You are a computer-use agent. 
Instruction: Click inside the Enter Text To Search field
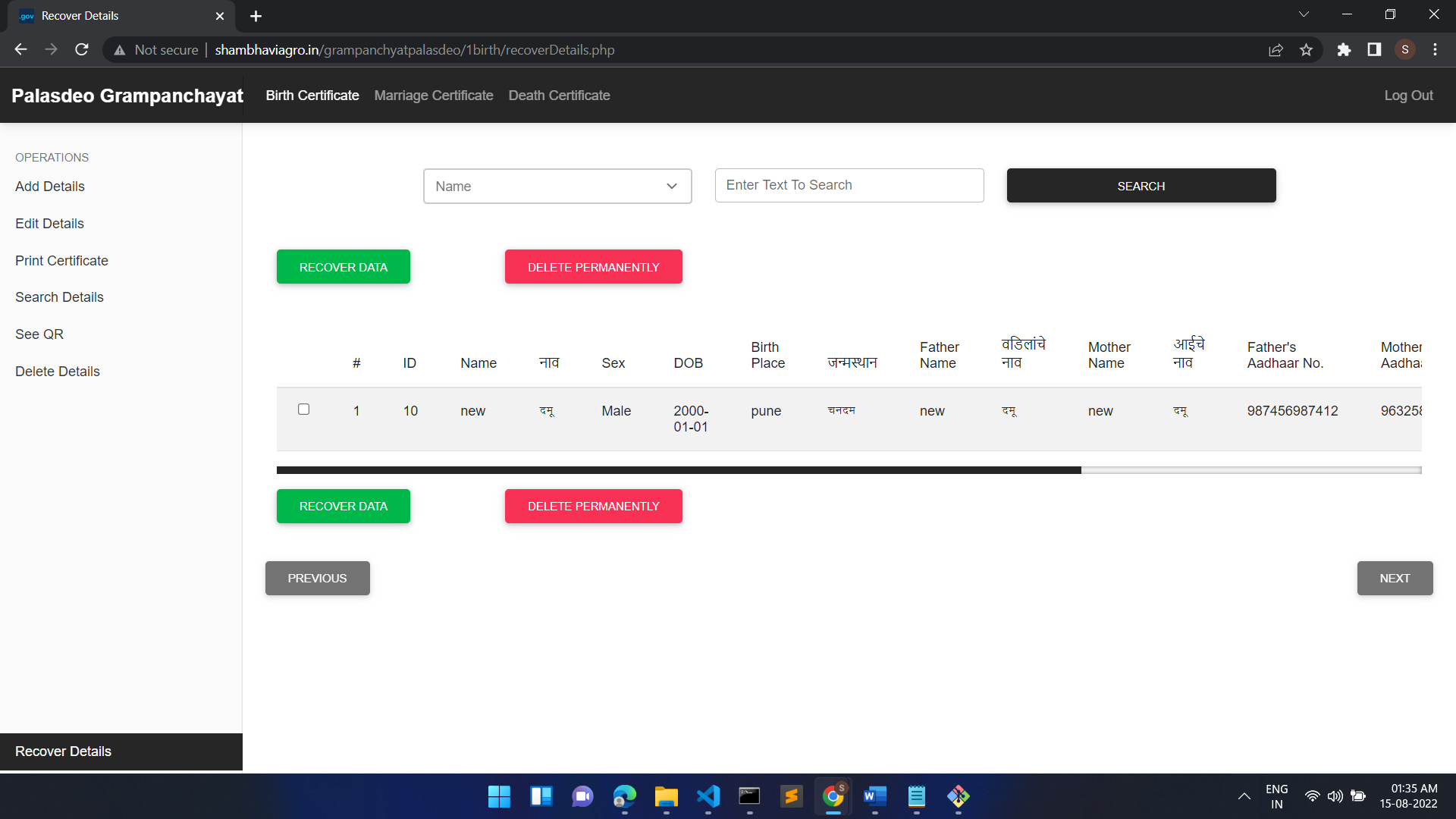[x=849, y=185]
